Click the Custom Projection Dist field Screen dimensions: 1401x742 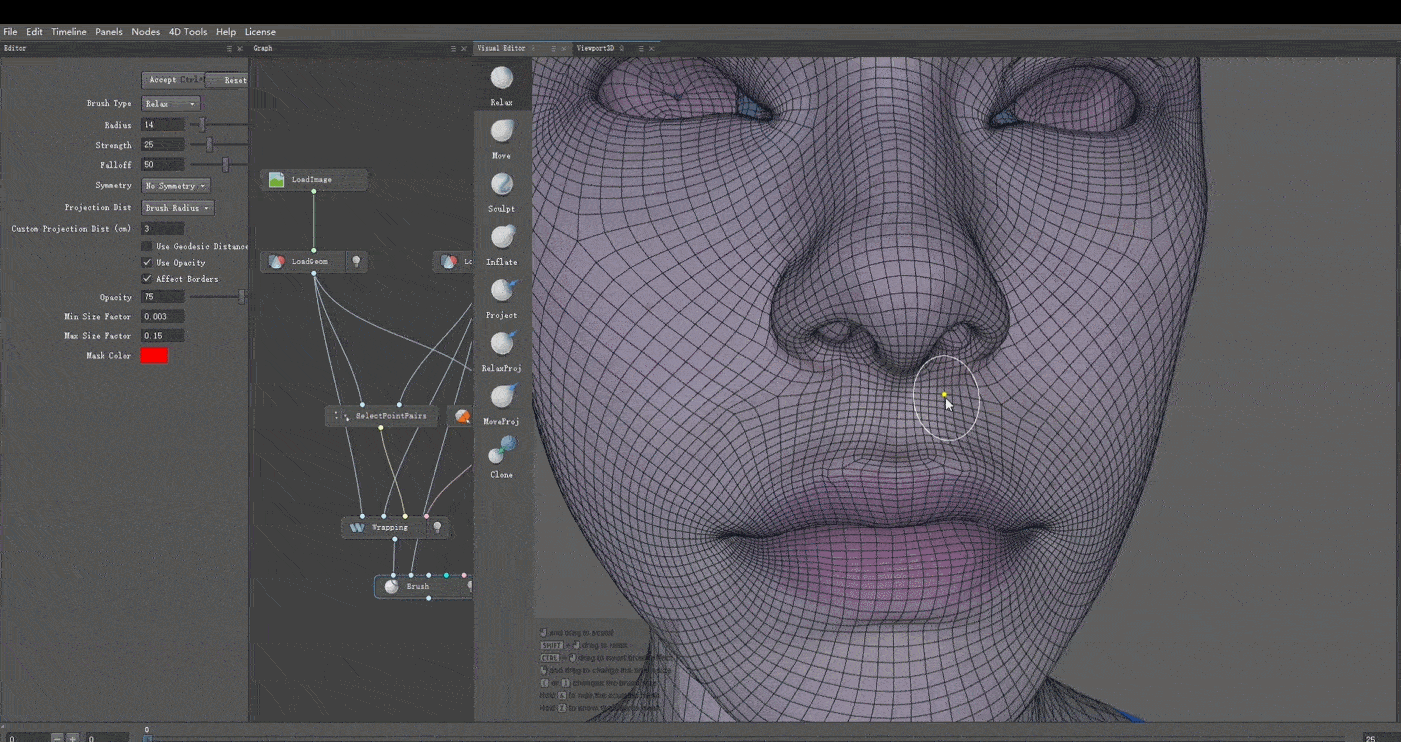pos(162,229)
